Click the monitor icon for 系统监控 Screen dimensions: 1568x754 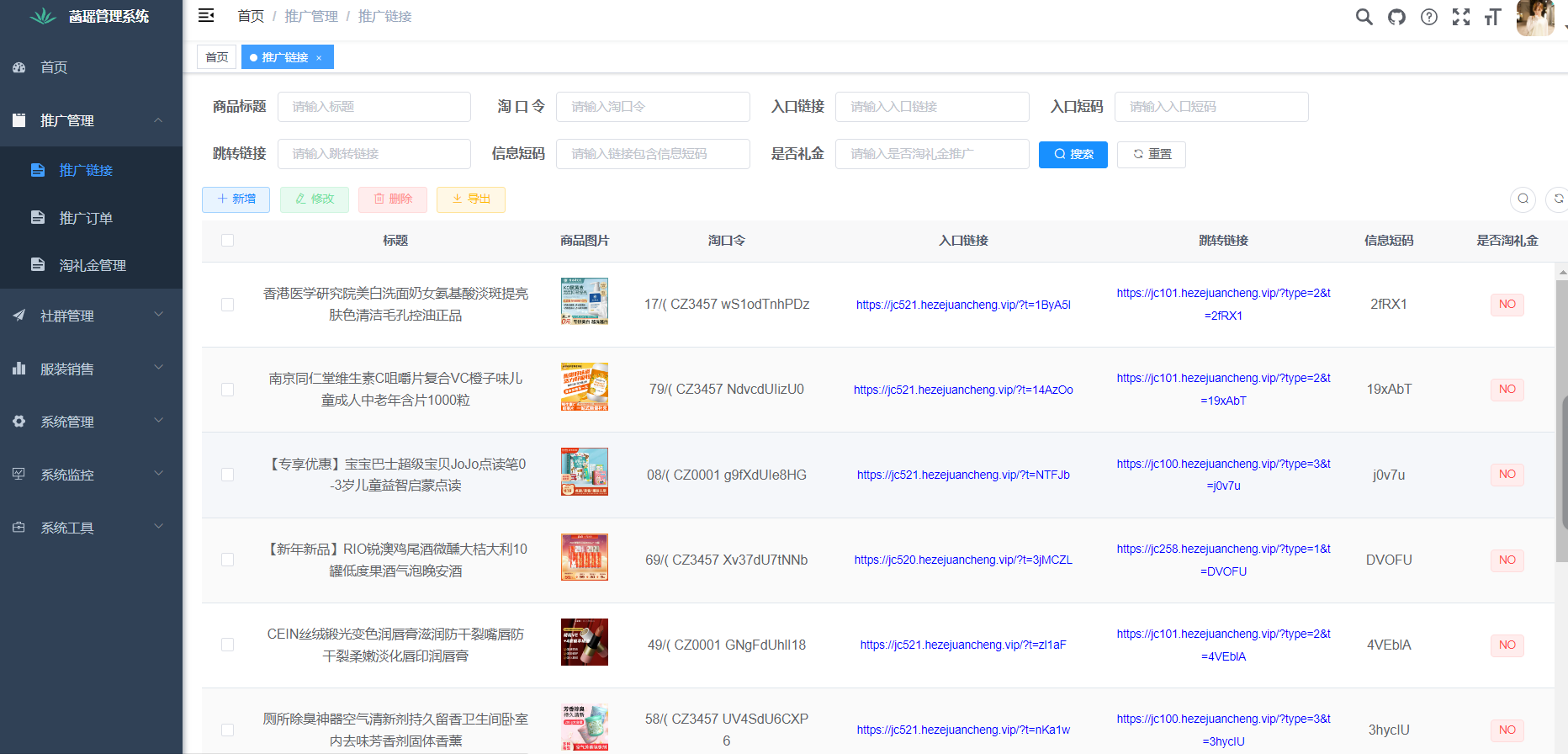[19, 474]
